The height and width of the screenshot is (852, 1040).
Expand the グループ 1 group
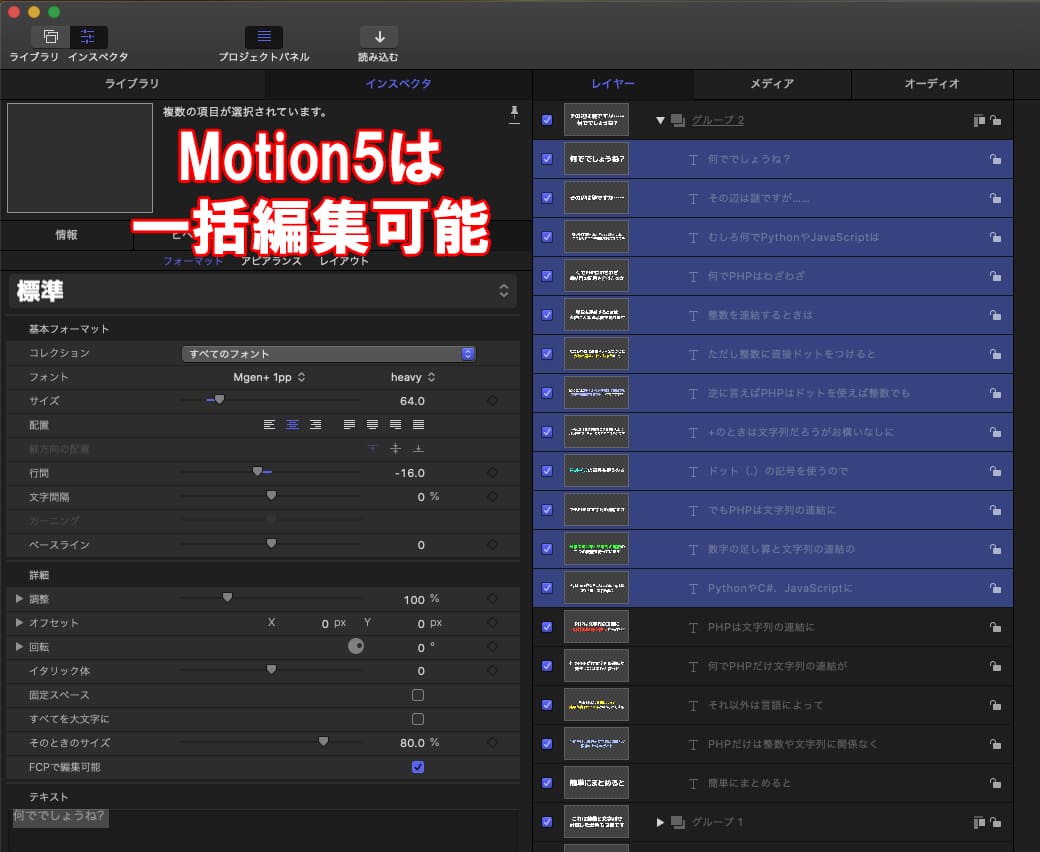click(x=660, y=822)
